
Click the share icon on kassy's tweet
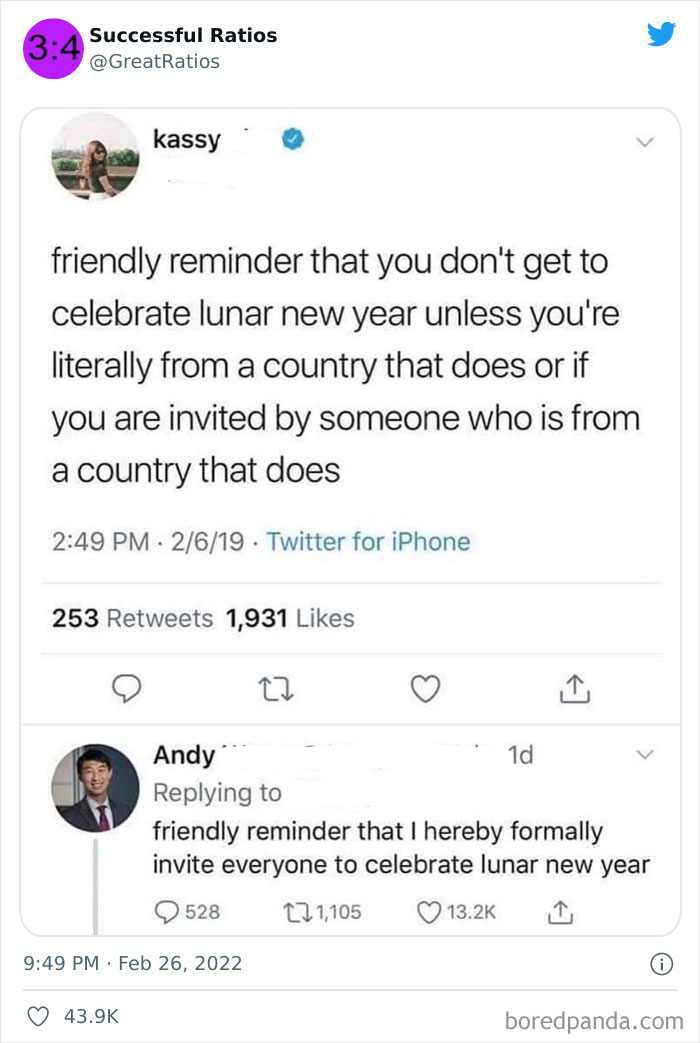573,689
